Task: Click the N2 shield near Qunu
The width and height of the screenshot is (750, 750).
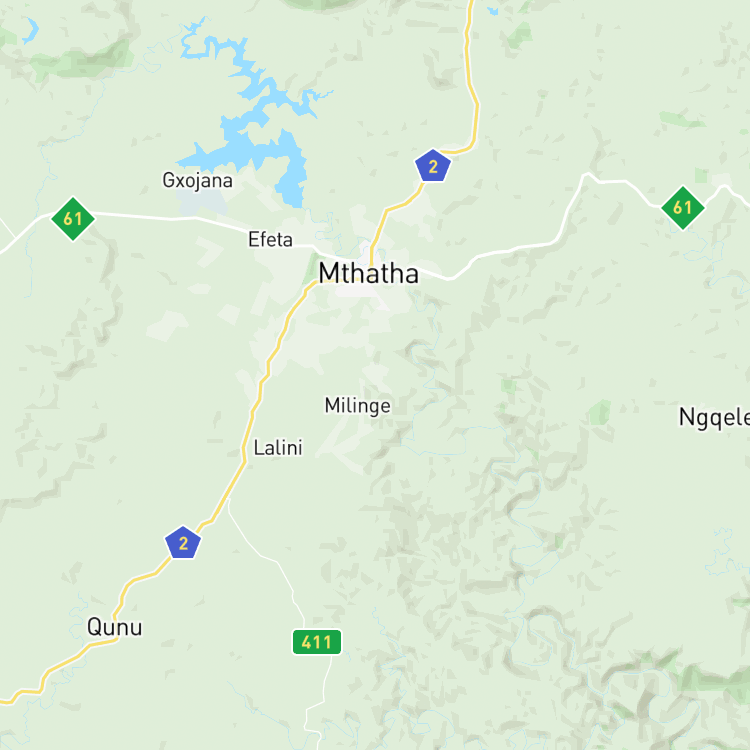Action: click(183, 543)
